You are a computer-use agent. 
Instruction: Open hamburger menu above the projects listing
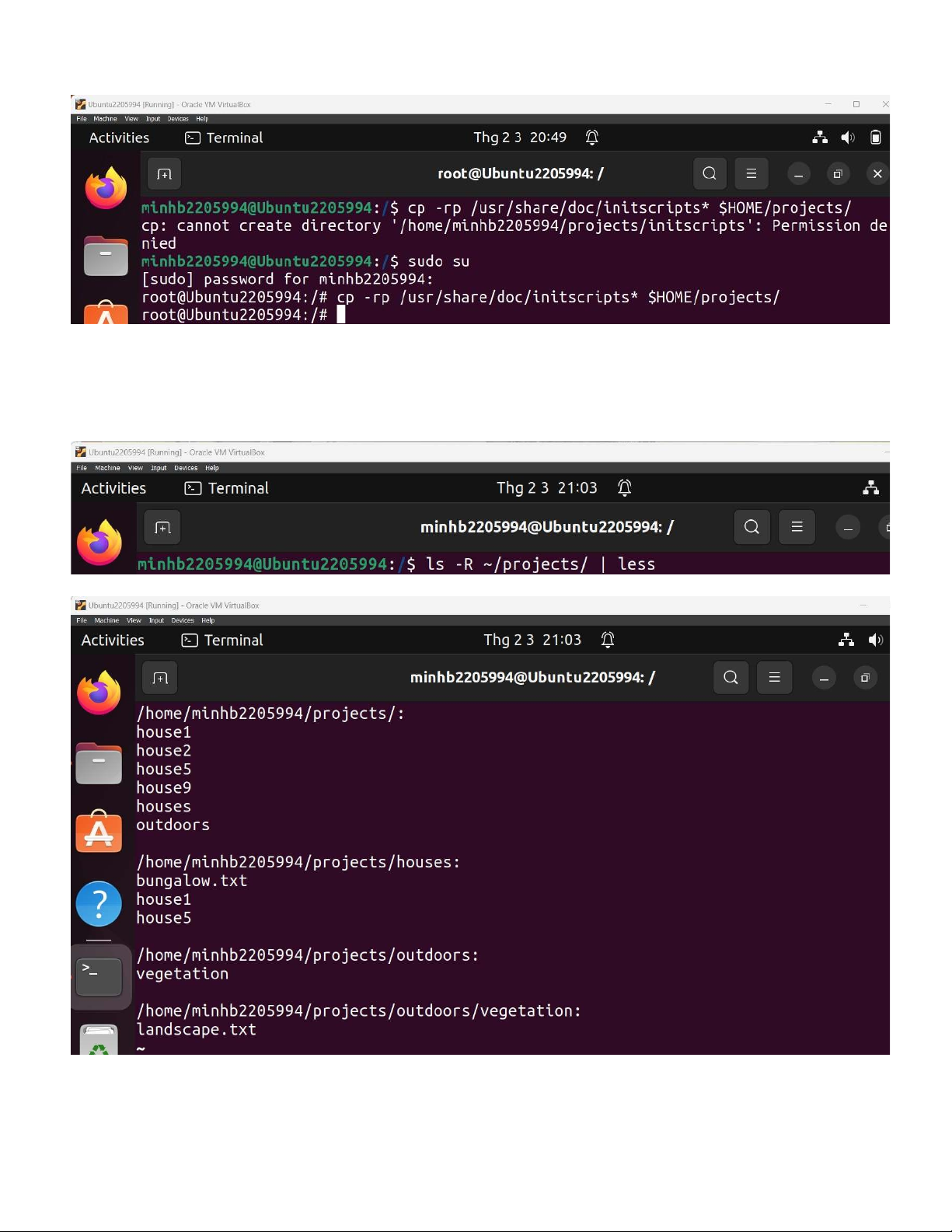click(774, 678)
